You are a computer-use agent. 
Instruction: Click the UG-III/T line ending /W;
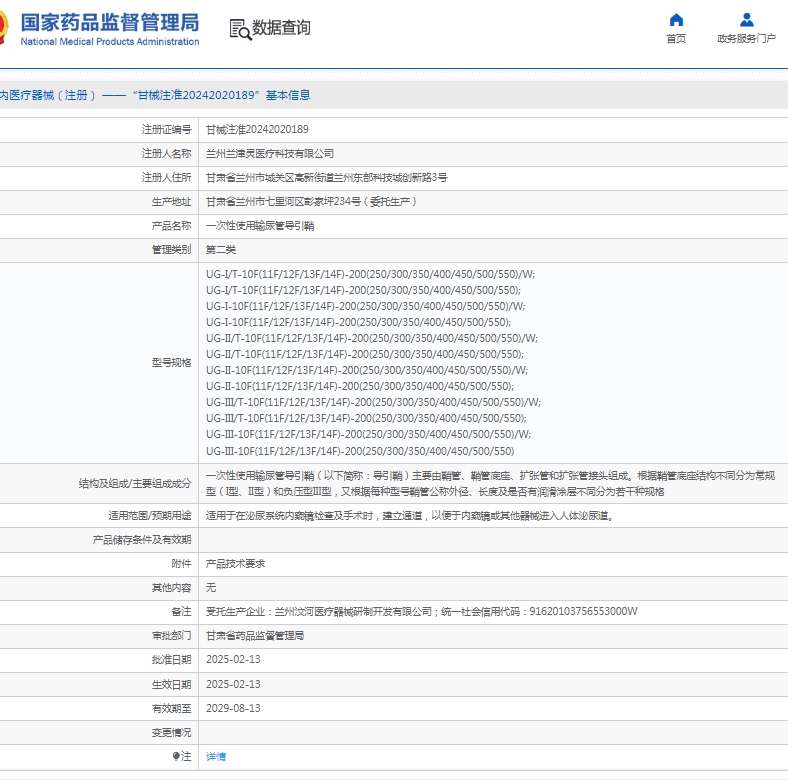373,403
